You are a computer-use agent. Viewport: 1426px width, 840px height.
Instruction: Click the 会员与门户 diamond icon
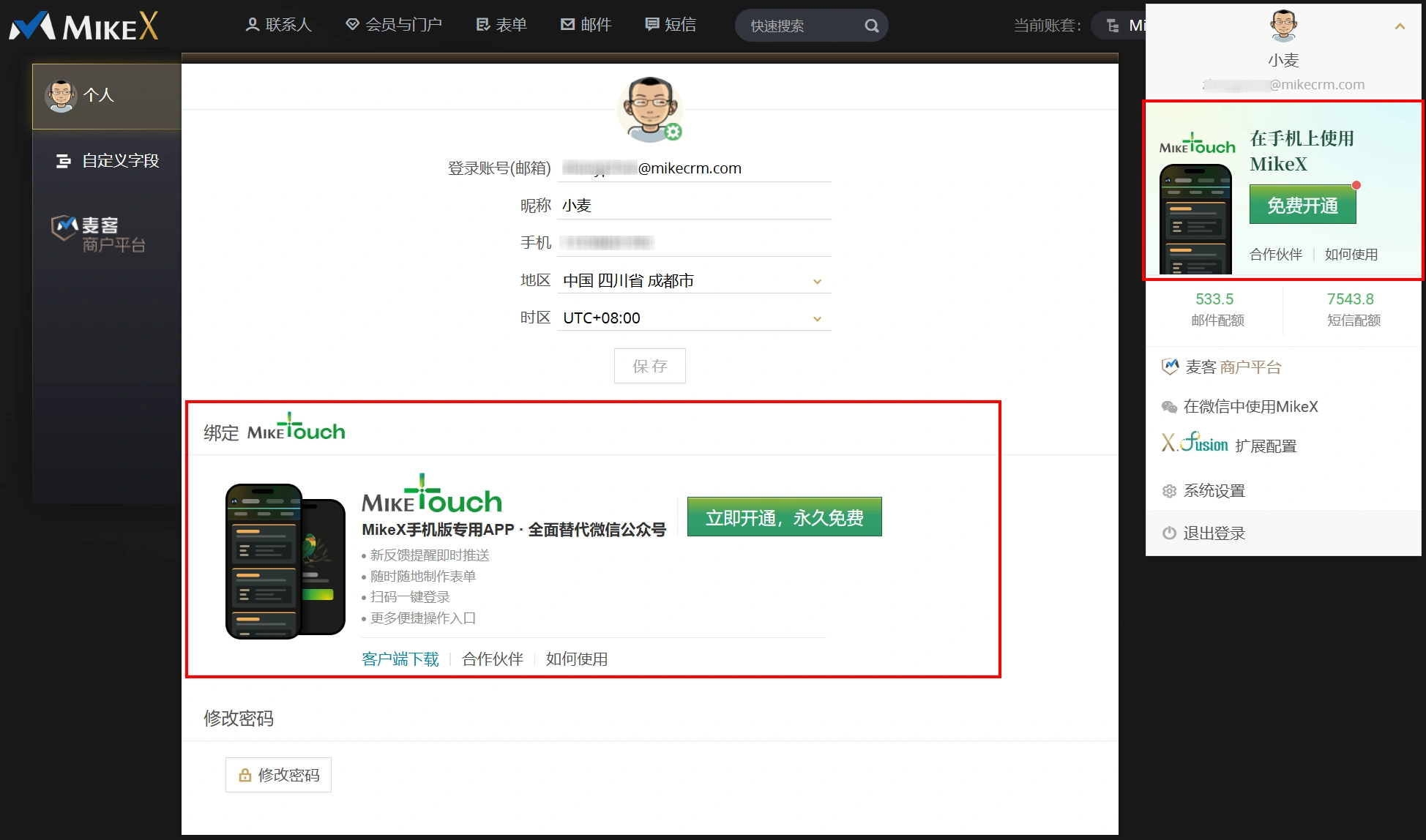point(352,25)
